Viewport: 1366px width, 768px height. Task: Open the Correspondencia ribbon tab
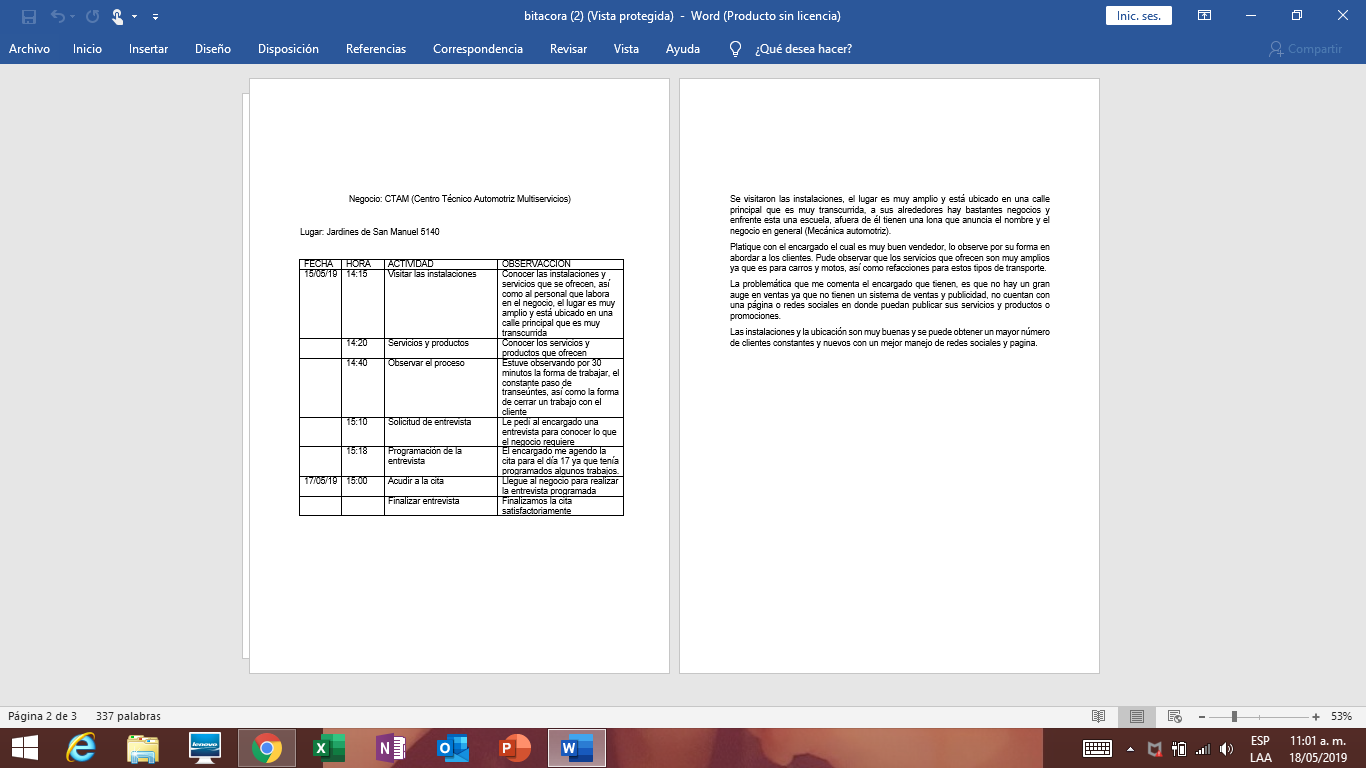coord(478,49)
